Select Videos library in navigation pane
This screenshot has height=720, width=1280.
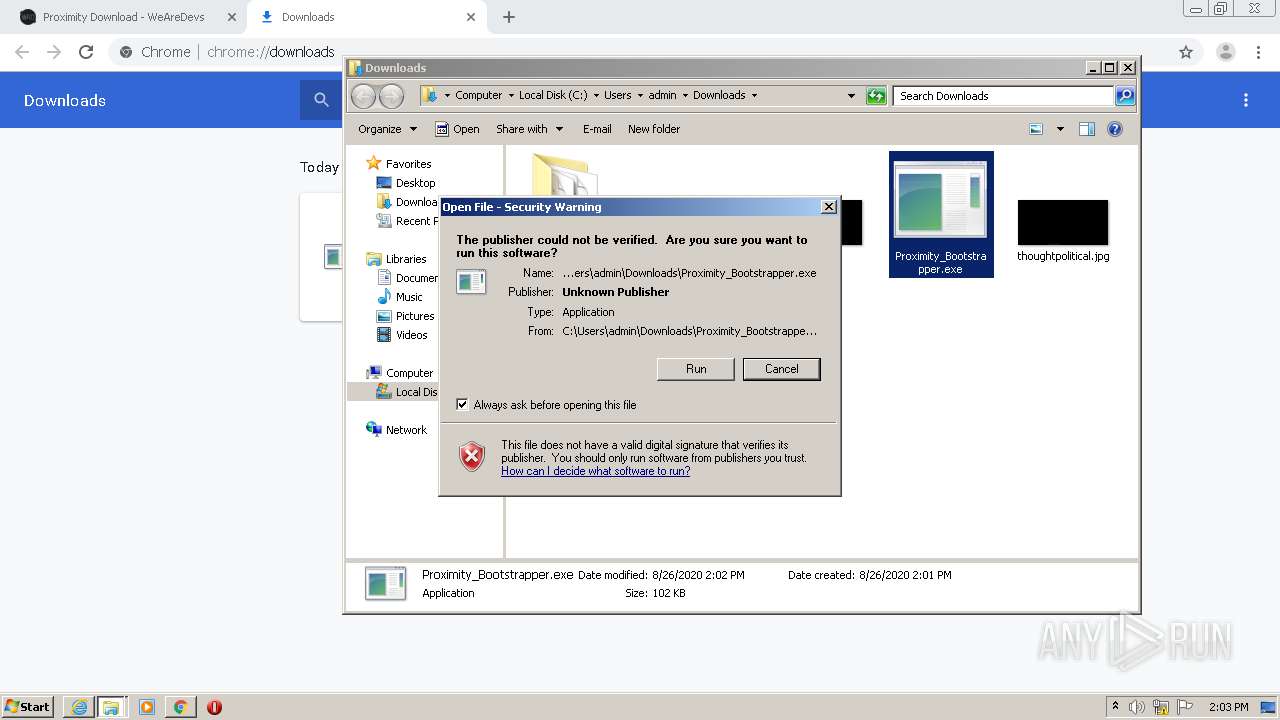click(x=402, y=335)
